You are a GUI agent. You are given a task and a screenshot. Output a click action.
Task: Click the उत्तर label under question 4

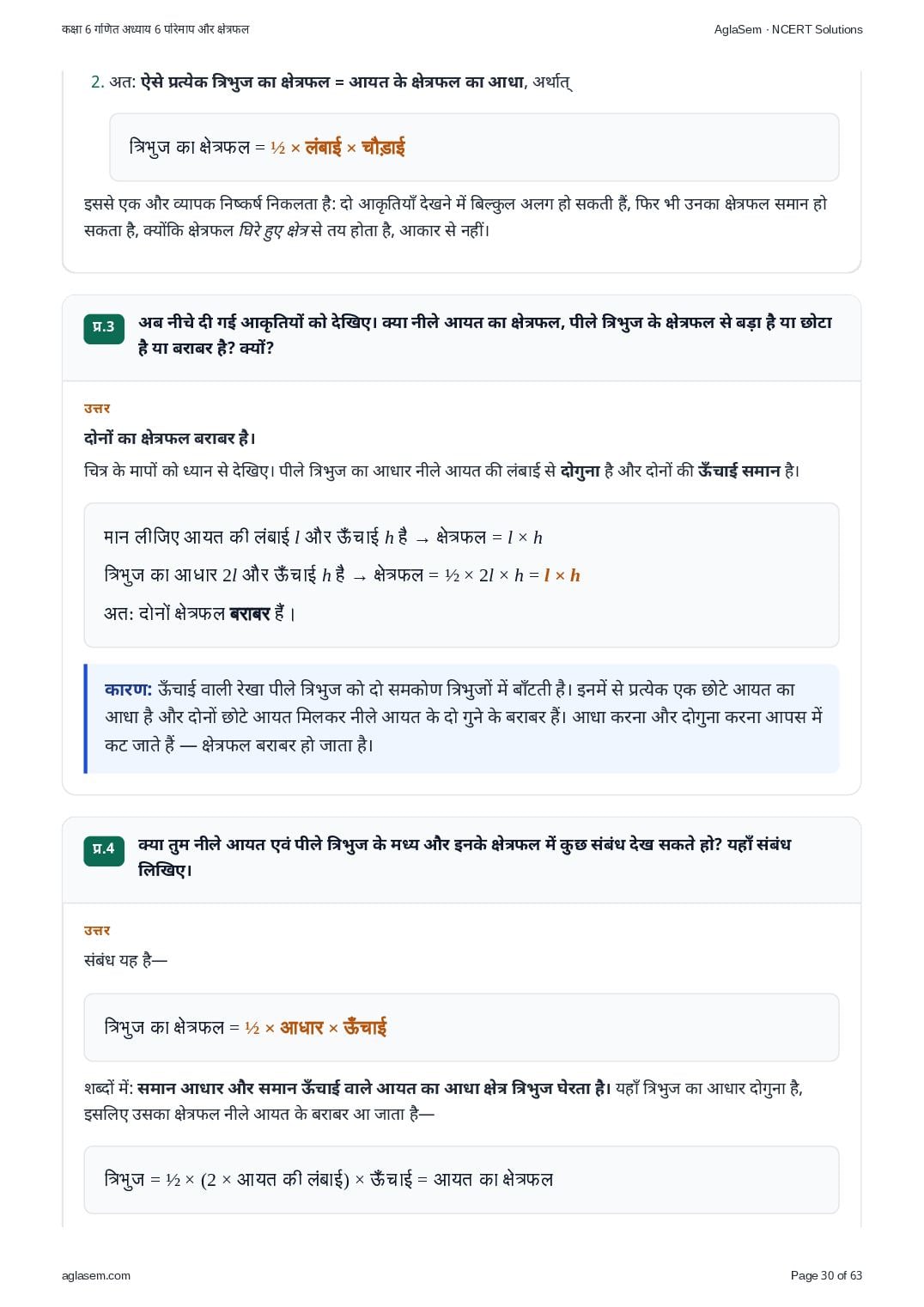pyautogui.click(x=97, y=931)
